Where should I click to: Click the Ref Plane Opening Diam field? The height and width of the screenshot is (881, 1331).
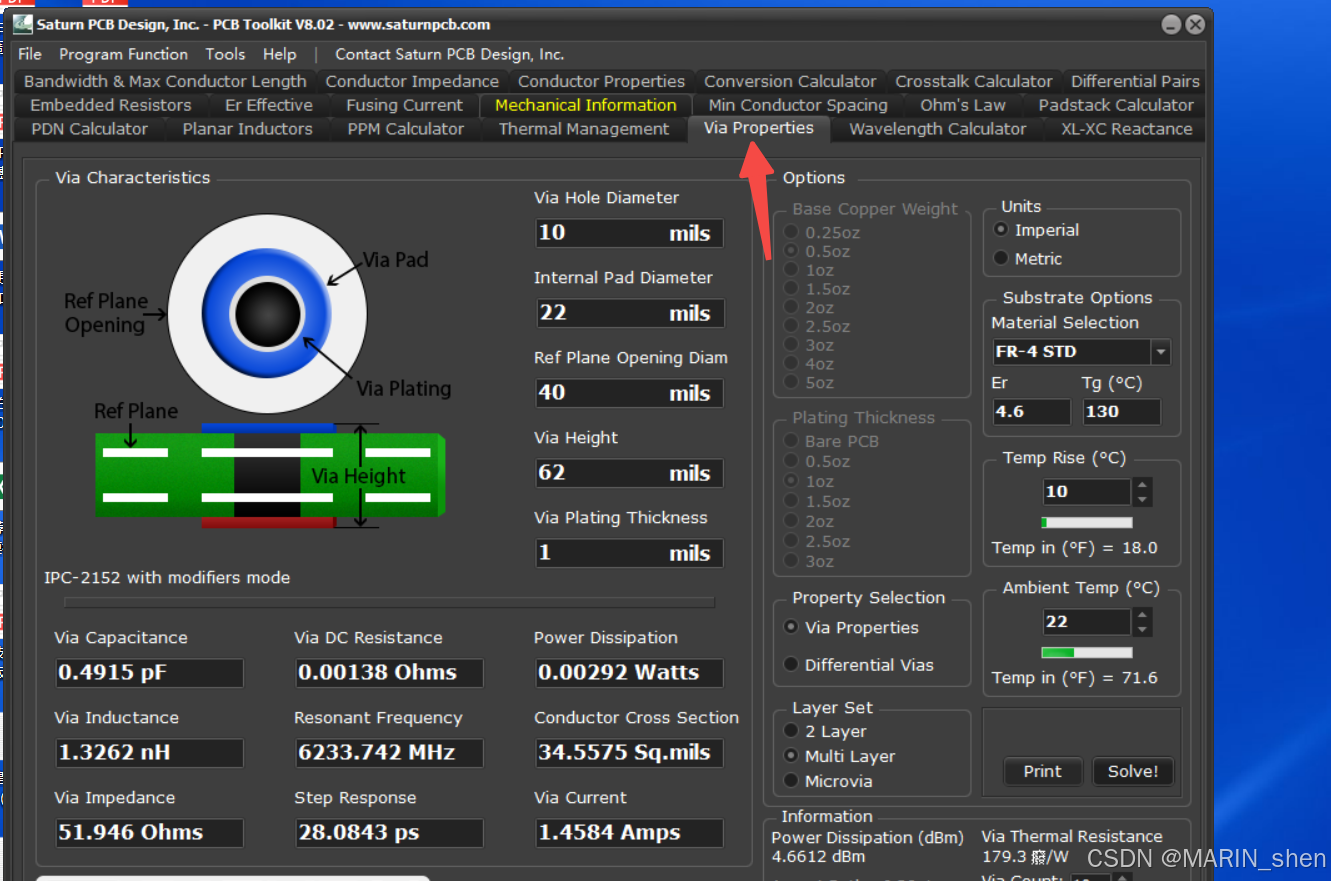[629, 393]
